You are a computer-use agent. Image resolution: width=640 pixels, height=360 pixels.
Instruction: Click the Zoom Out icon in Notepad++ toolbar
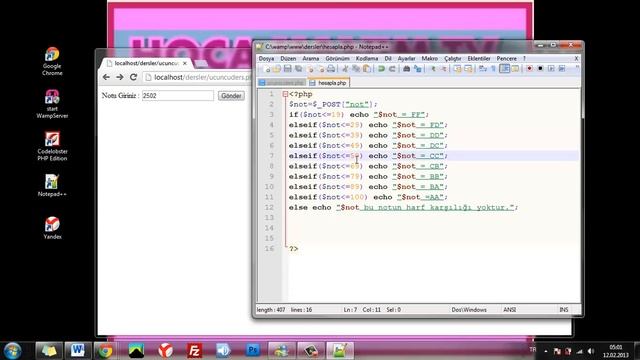(x=444, y=69)
